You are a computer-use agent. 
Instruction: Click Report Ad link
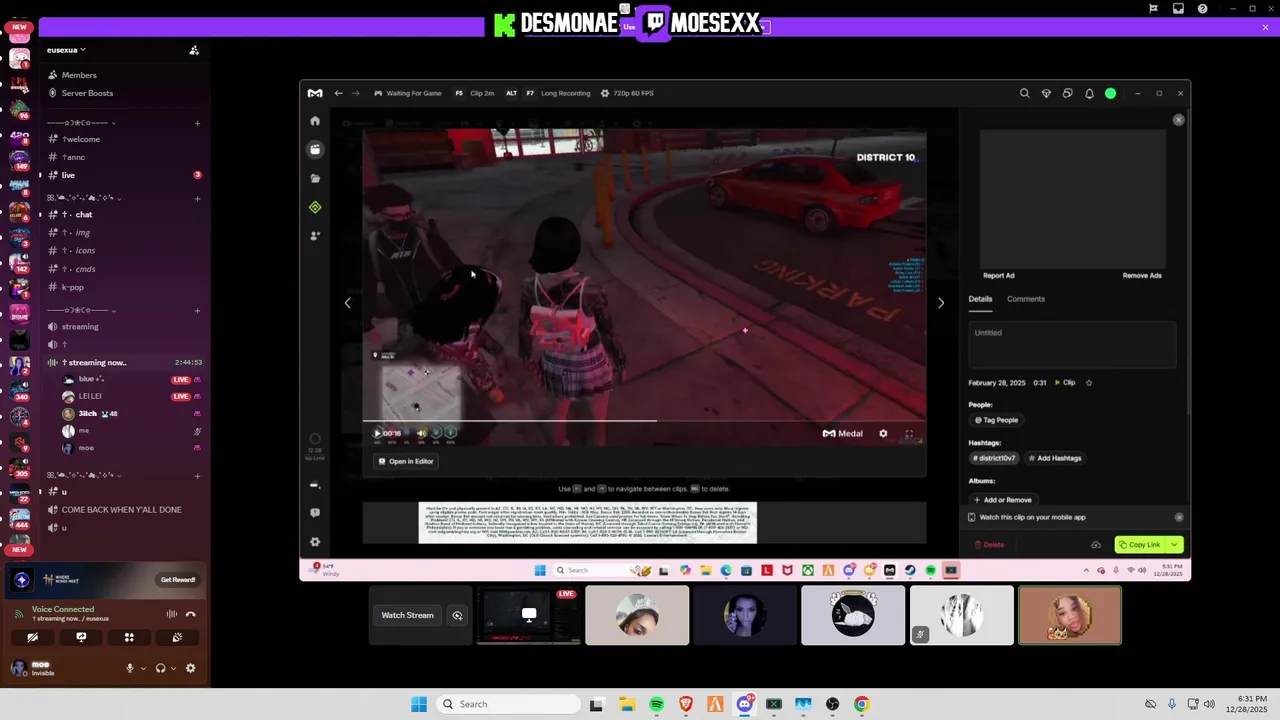(x=999, y=276)
